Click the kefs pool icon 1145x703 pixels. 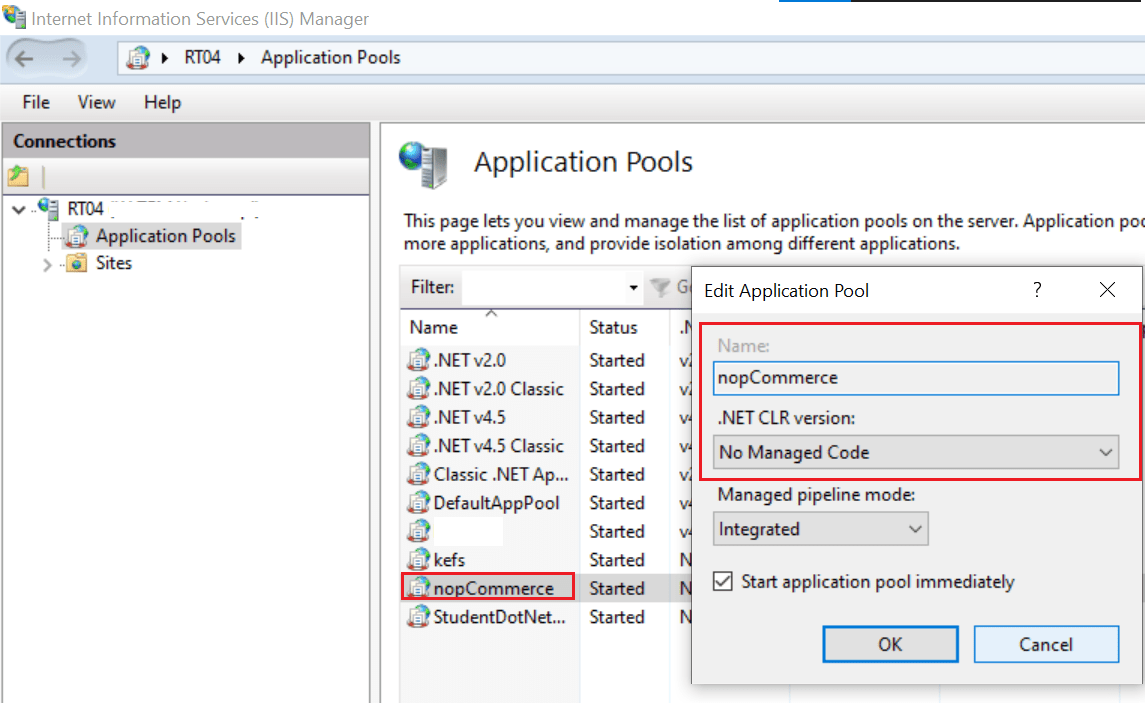[418, 559]
